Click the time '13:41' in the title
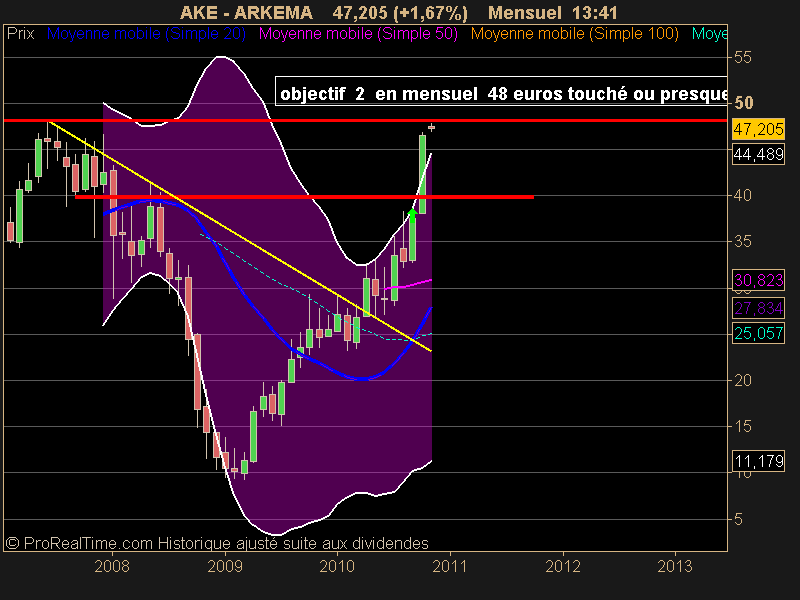The image size is (800, 600). pos(594,12)
